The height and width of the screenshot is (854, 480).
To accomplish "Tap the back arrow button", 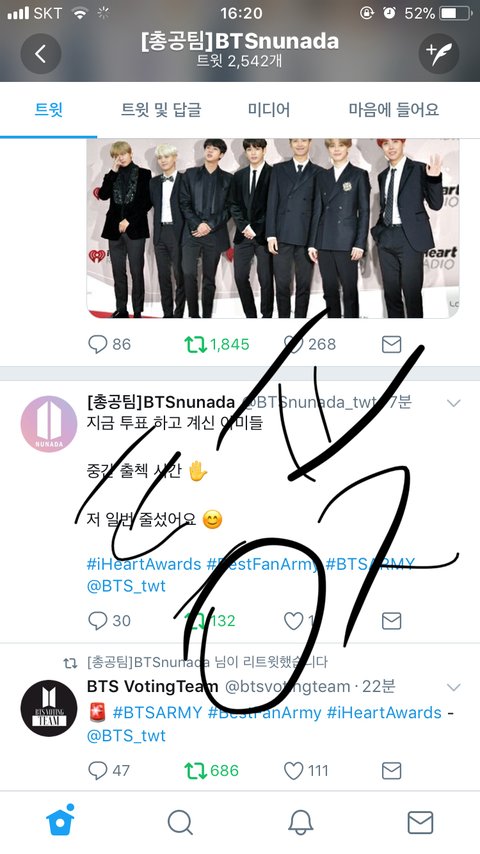I will tap(40, 53).
